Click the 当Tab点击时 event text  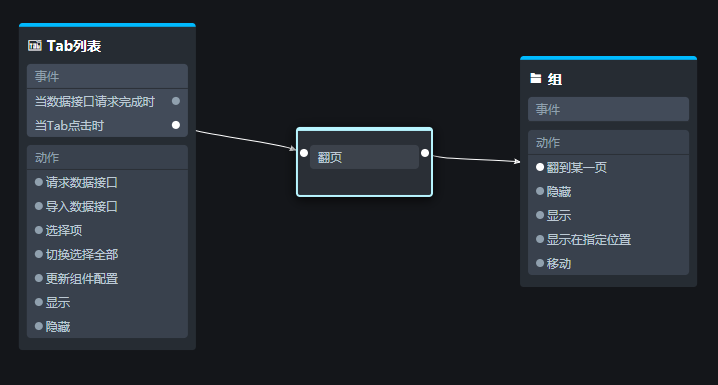[70, 125]
